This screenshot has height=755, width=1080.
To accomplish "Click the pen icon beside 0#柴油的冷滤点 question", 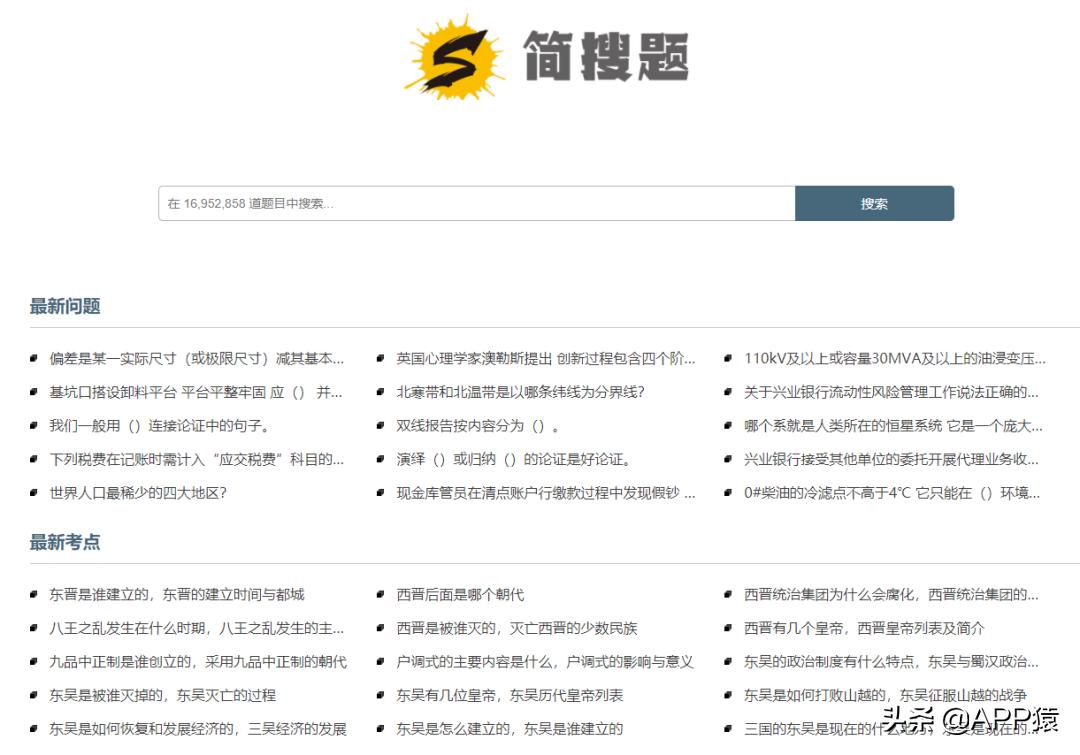I will pos(726,493).
